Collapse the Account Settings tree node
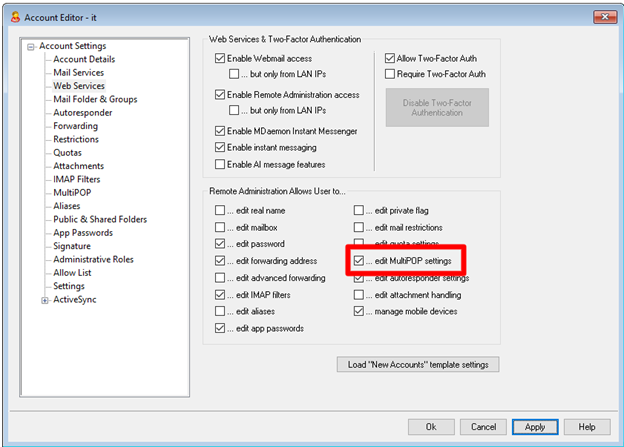 pyautogui.click(x=31, y=46)
